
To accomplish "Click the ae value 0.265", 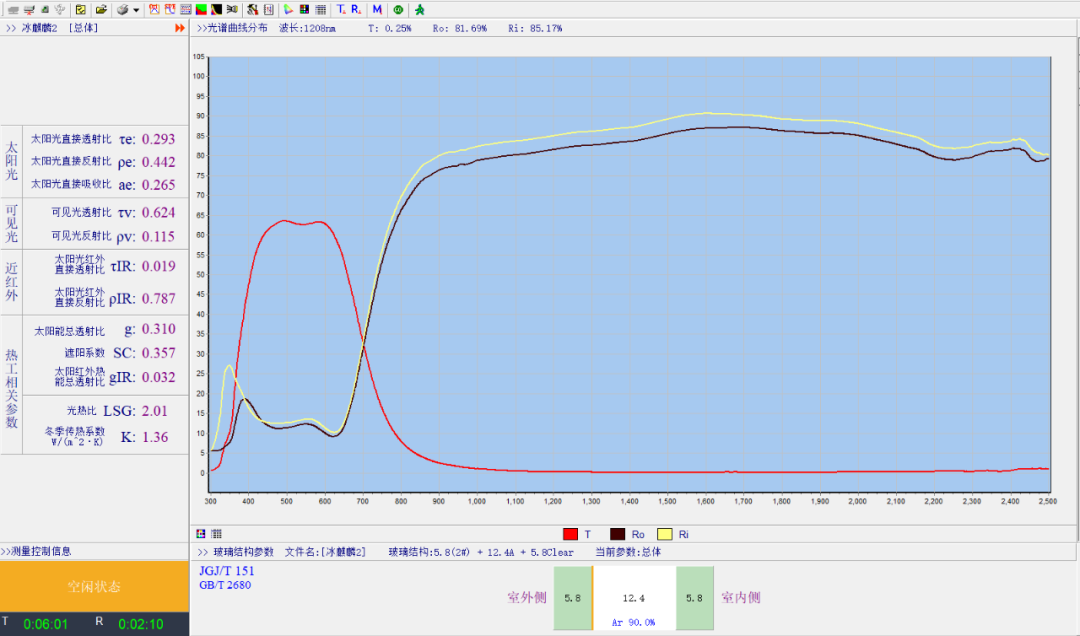I will (x=158, y=185).
